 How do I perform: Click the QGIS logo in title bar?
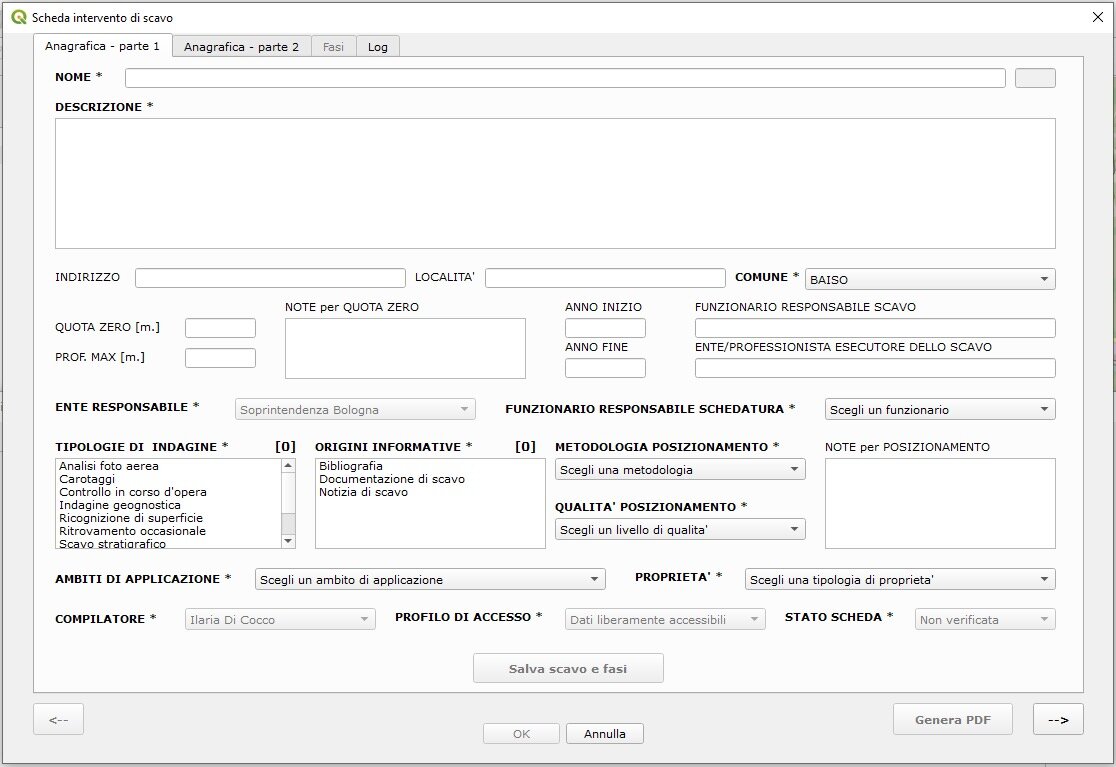[19, 17]
